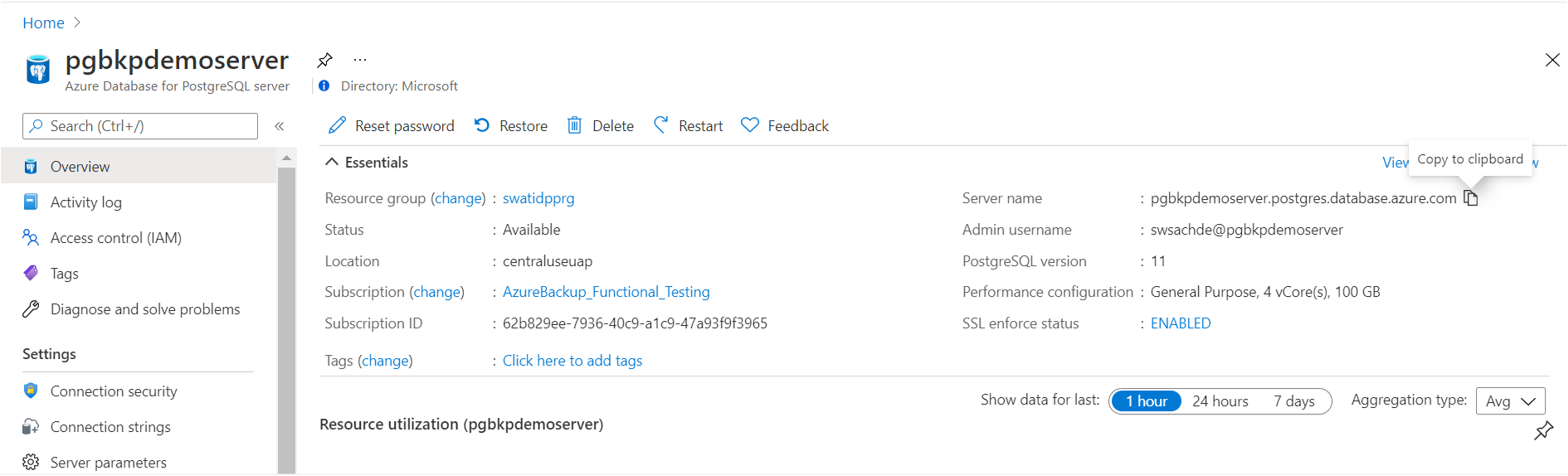Open Connection security settings

[x=113, y=391]
